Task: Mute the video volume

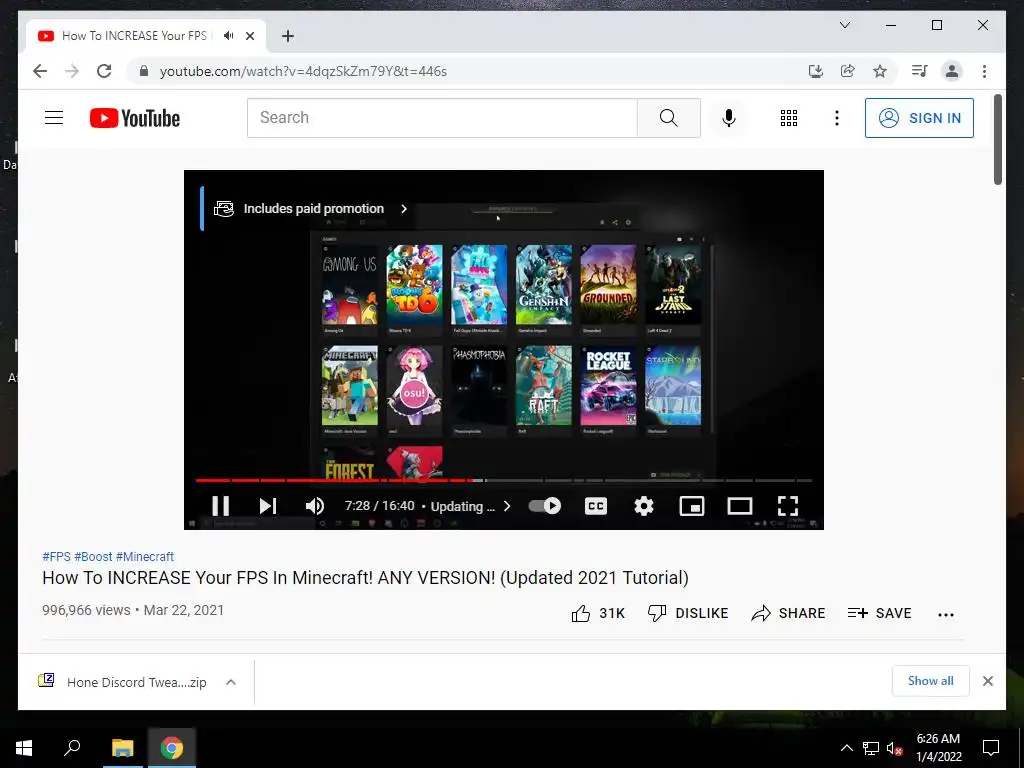Action: coord(315,506)
